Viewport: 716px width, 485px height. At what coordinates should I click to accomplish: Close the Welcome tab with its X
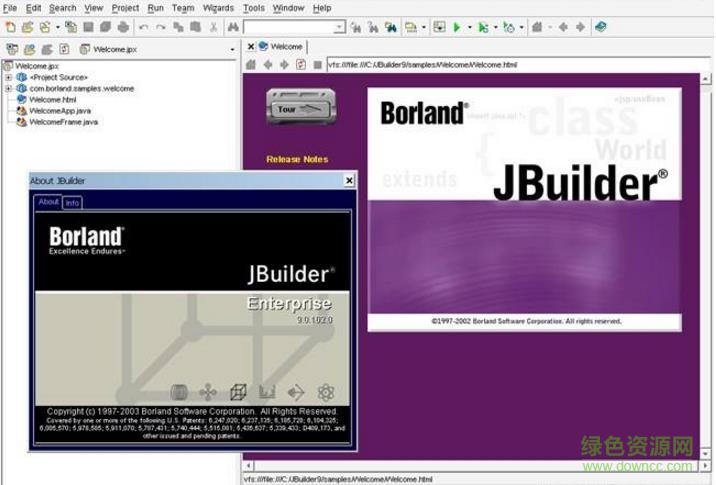pos(251,47)
